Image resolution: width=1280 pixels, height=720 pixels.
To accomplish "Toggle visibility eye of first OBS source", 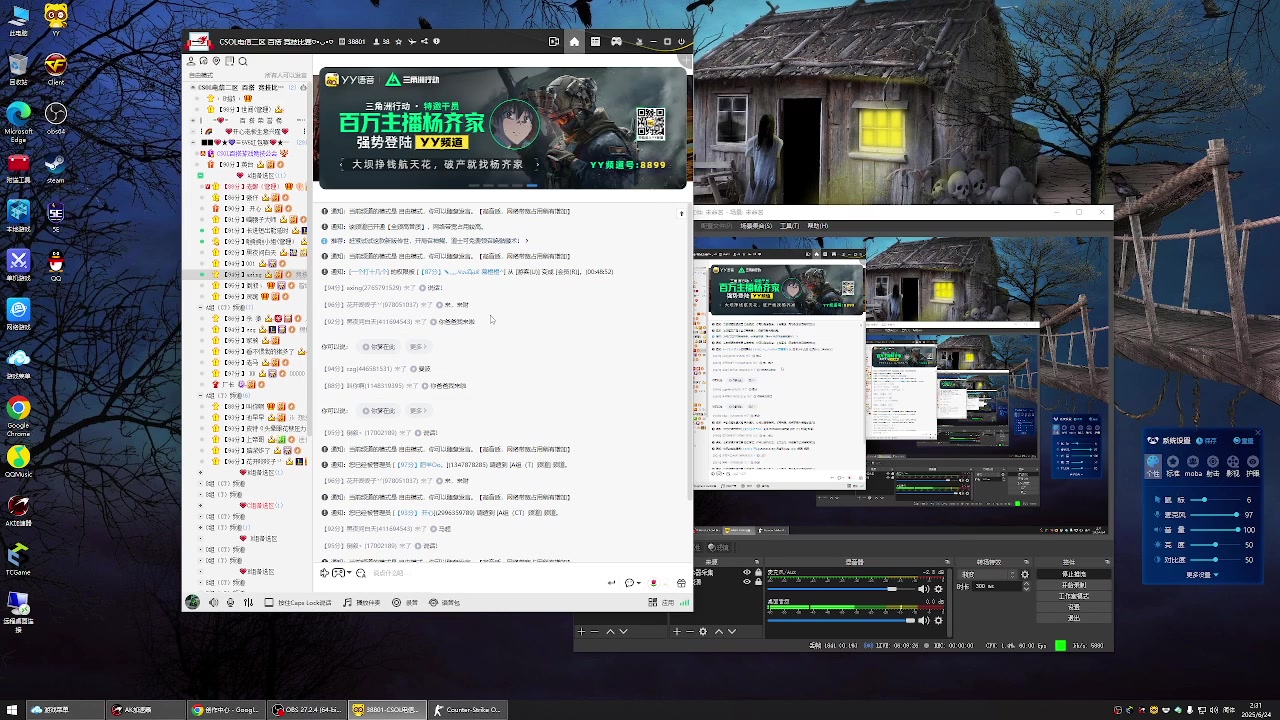I will [x=747, y=572].
